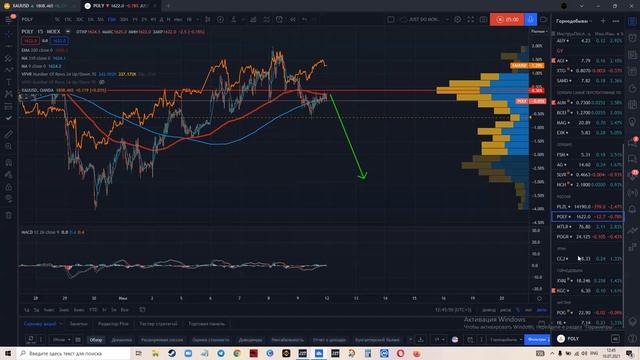Open the chart patterns tool group
The width and height of the screenshot is (640, 360).
click(9, 94)
